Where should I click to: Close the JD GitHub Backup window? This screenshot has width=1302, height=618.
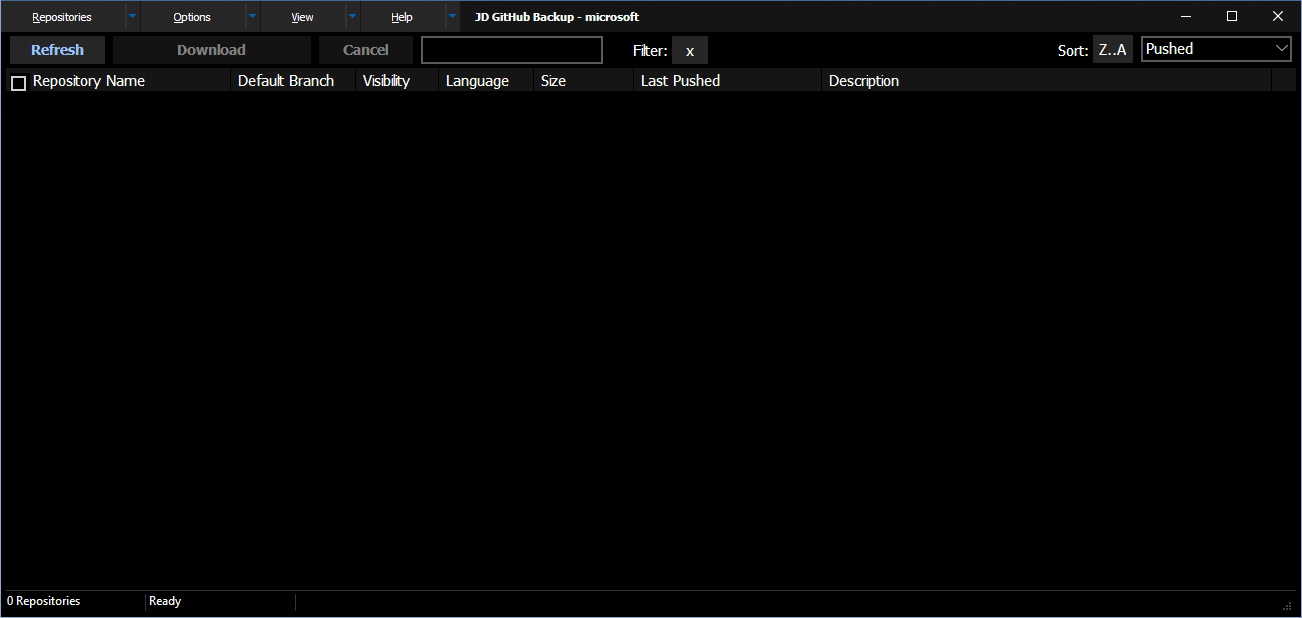point(1278,16)
